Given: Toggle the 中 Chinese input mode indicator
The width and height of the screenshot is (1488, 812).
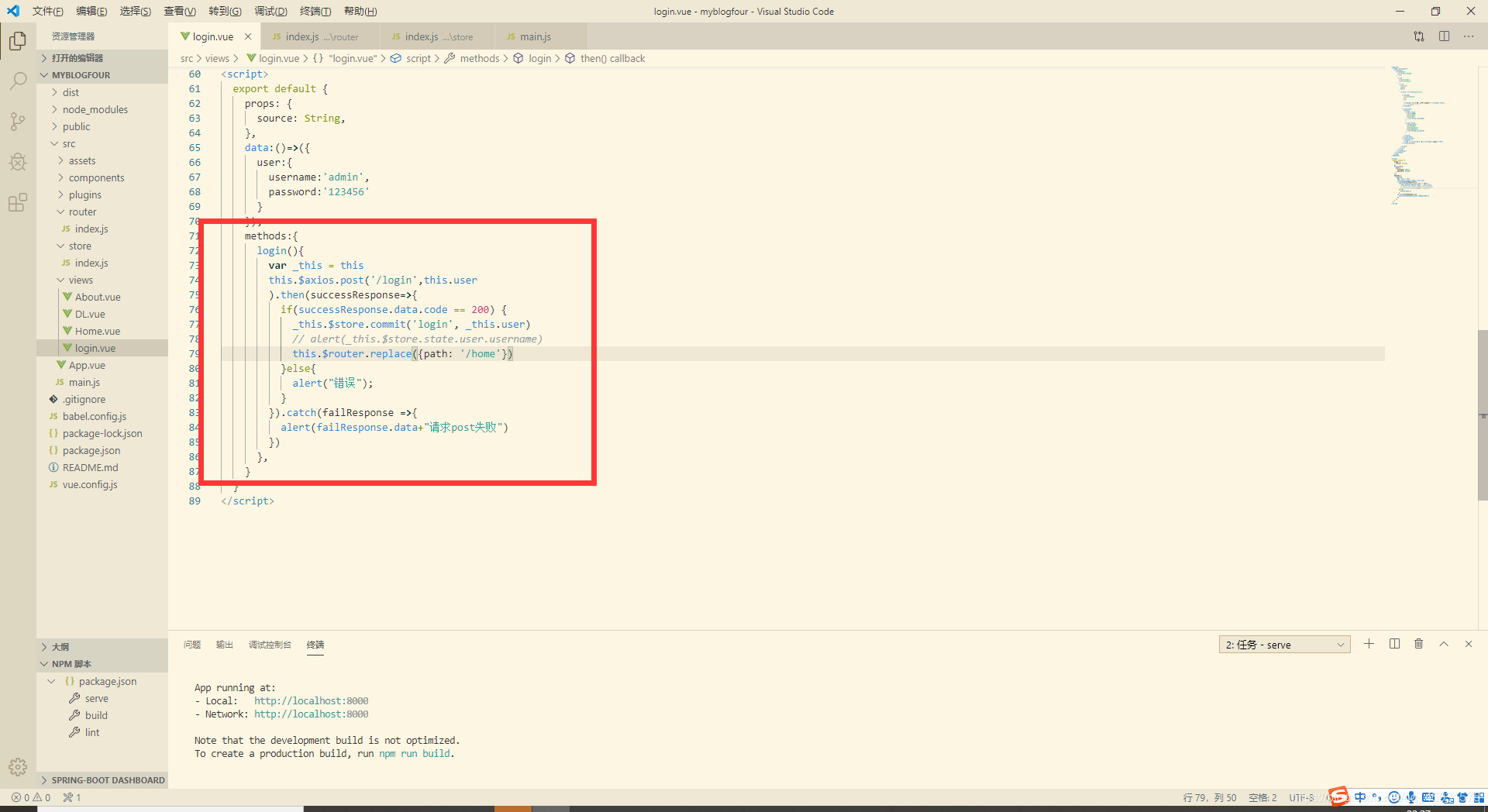Looking at the screenshot, I should point(1360,797).
